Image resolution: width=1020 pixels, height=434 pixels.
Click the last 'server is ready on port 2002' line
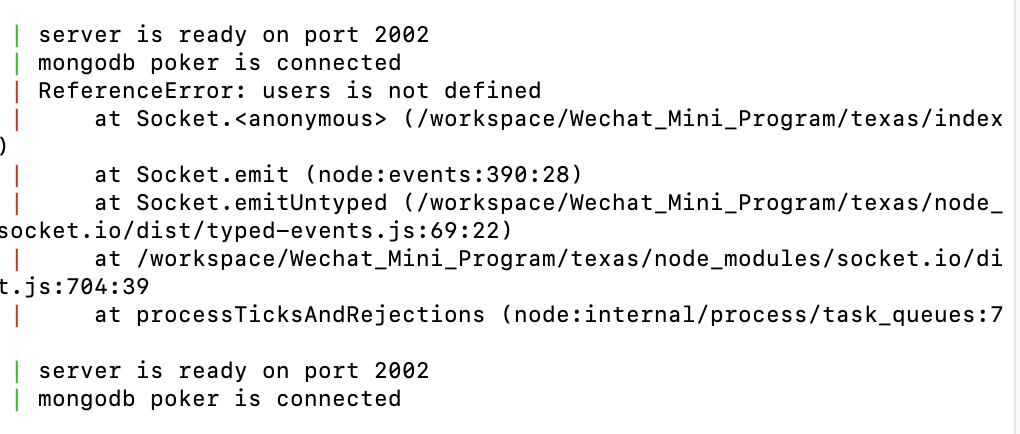point(234,370)
